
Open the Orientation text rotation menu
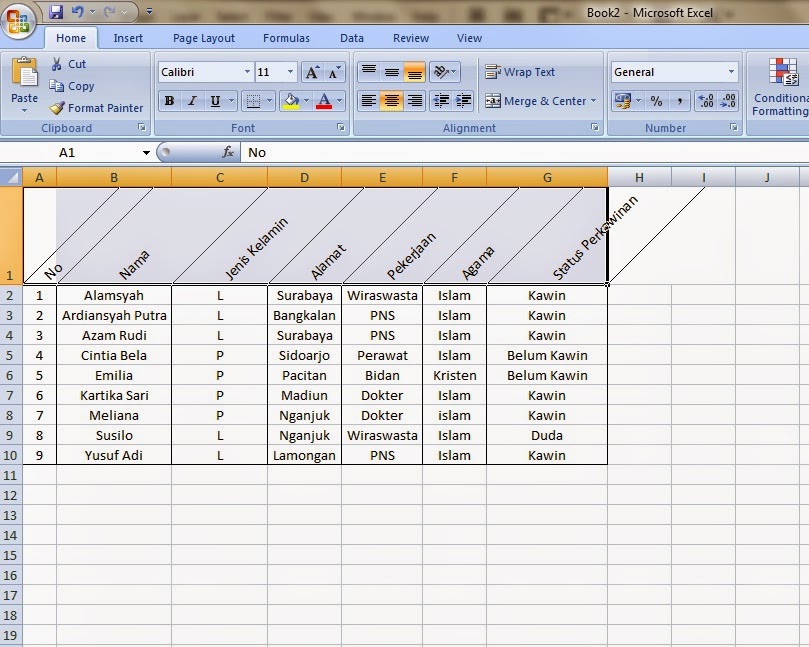(445, 72)
